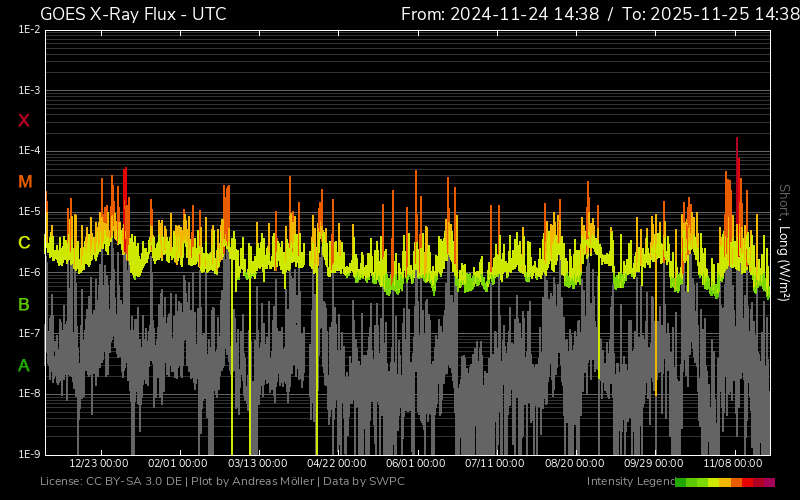Click the Intensity Legend color gradient bar
Viewport: 800px width, 500px height.
pyautogui.click(x=724, y=482)
